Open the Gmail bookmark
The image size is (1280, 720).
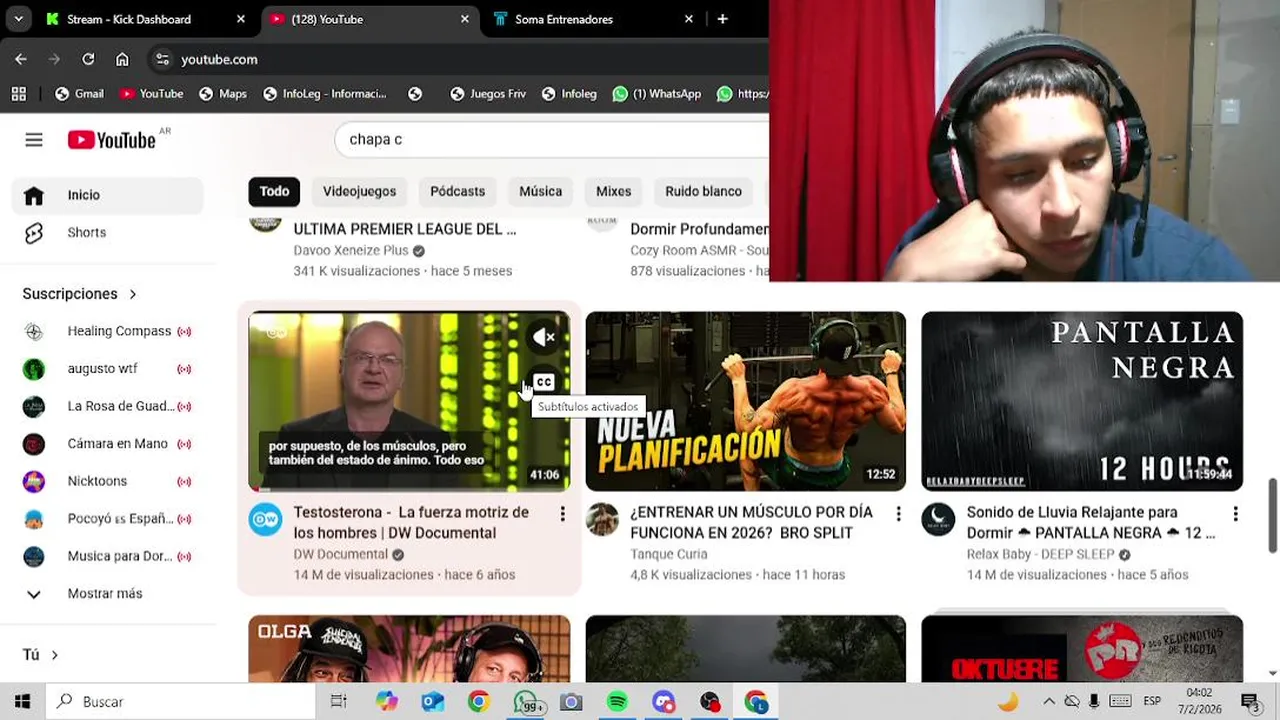coord(79,94)
